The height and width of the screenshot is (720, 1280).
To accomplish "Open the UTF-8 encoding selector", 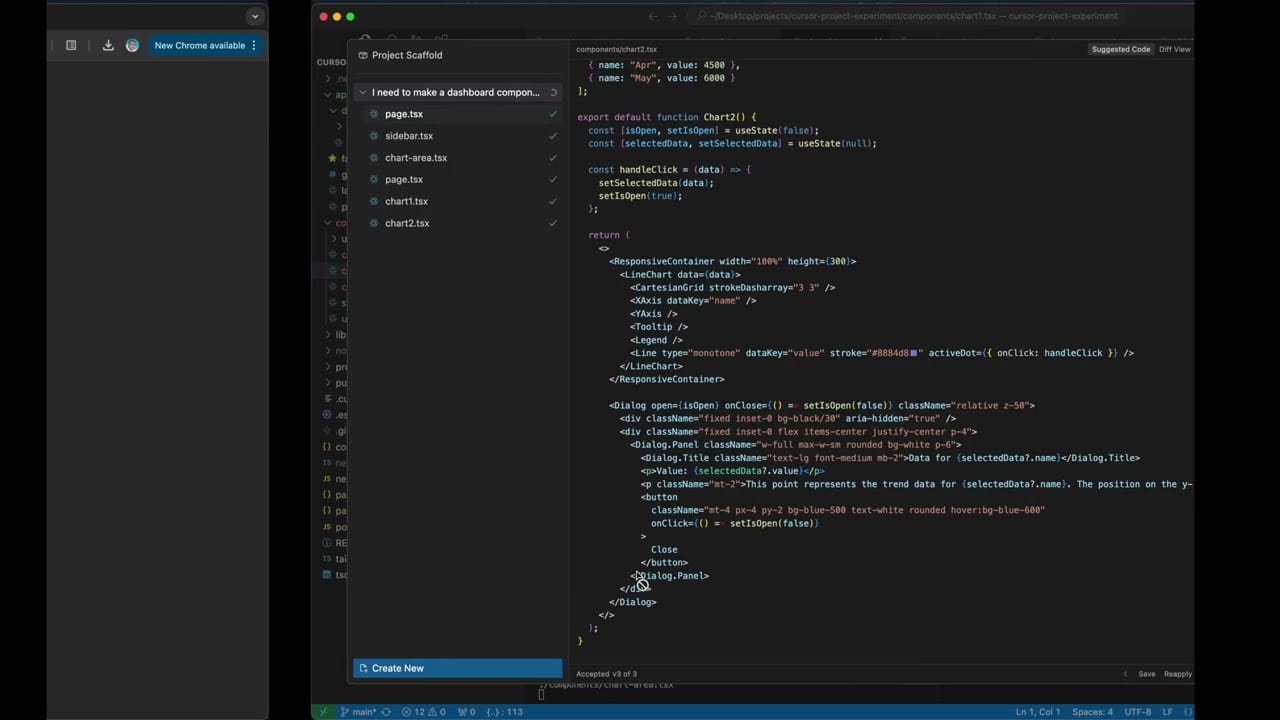I will [x=1138, y=712].
